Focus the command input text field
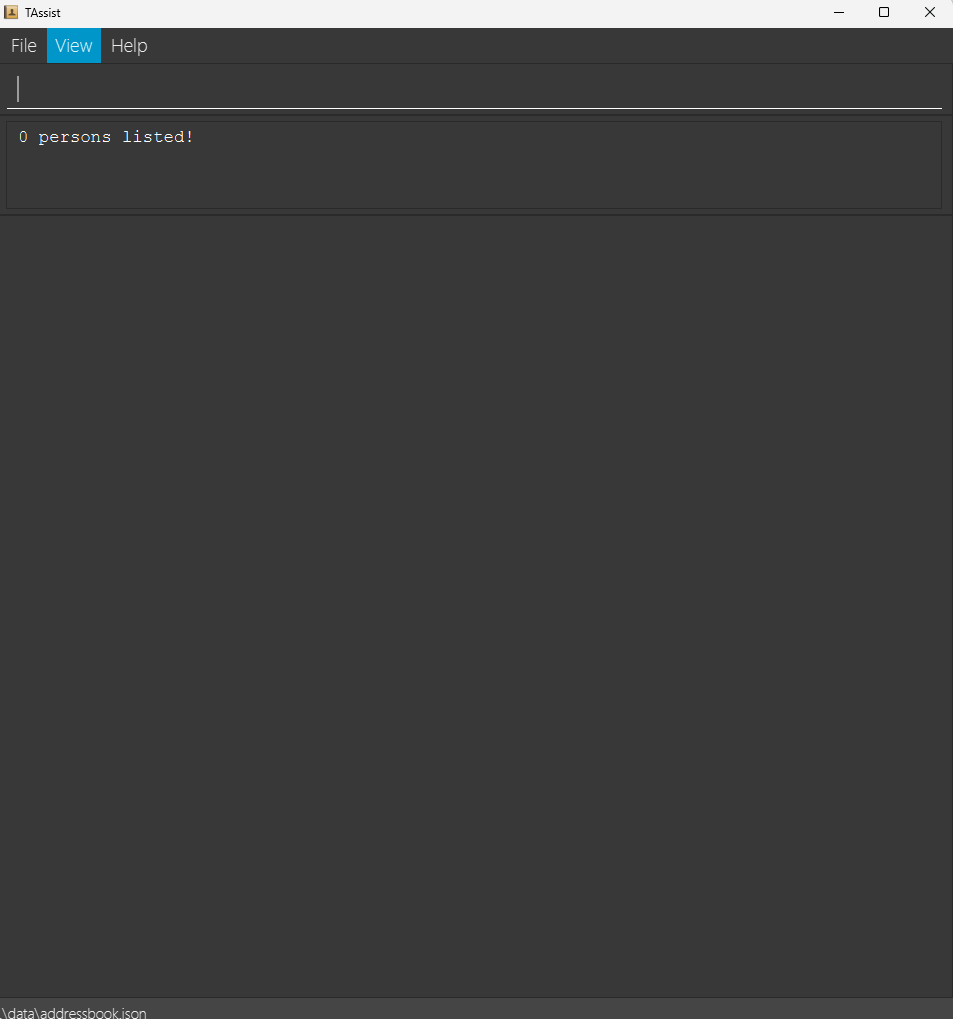Screen dimensions: 953x1019 point(474,89)
